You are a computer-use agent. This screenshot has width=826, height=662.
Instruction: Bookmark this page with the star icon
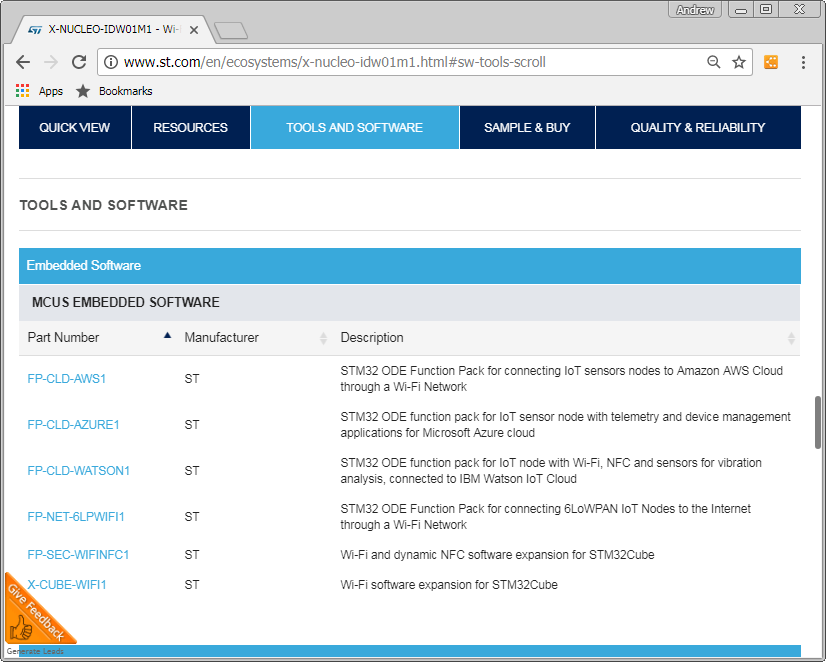coord(739,62)
